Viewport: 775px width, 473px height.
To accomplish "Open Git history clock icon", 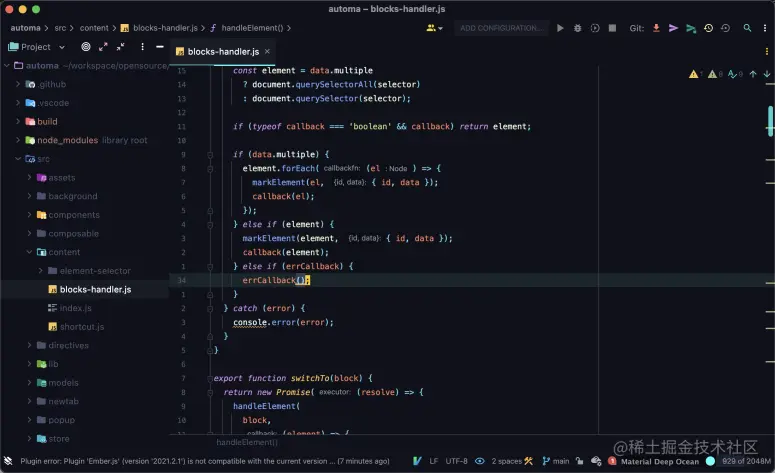I will click(708, 28).
